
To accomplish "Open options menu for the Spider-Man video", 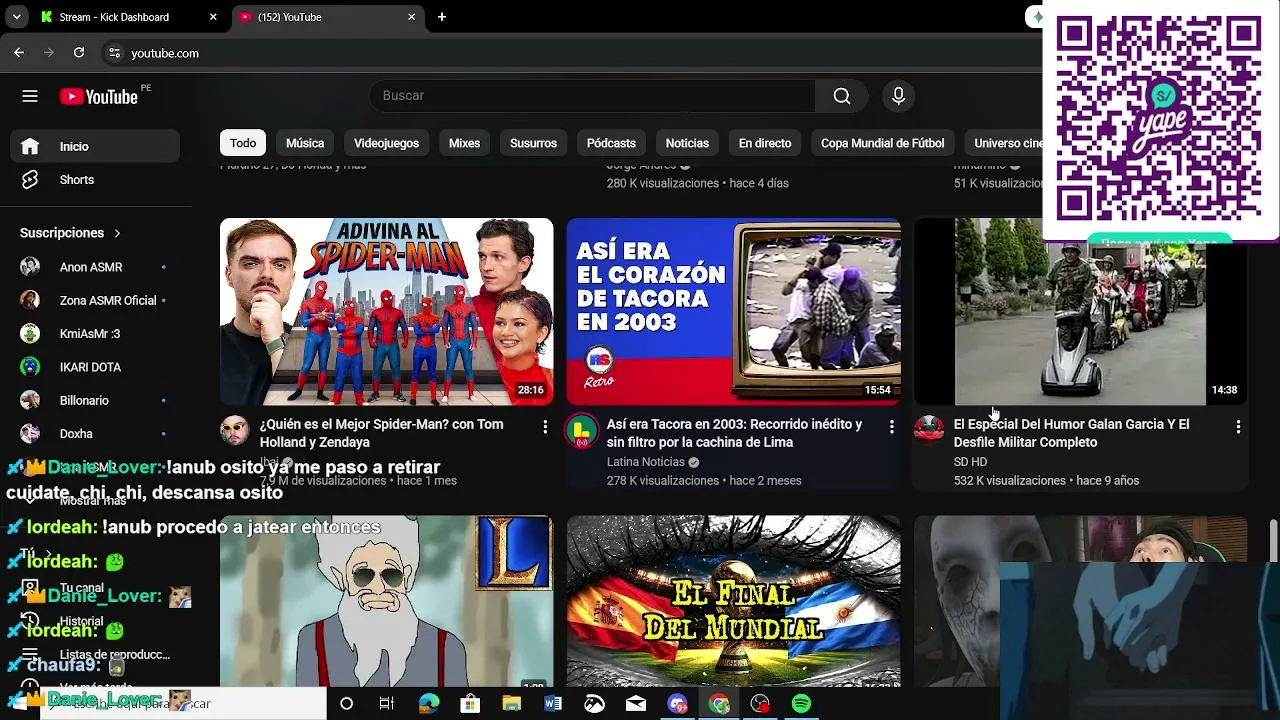I will [545, 427].
